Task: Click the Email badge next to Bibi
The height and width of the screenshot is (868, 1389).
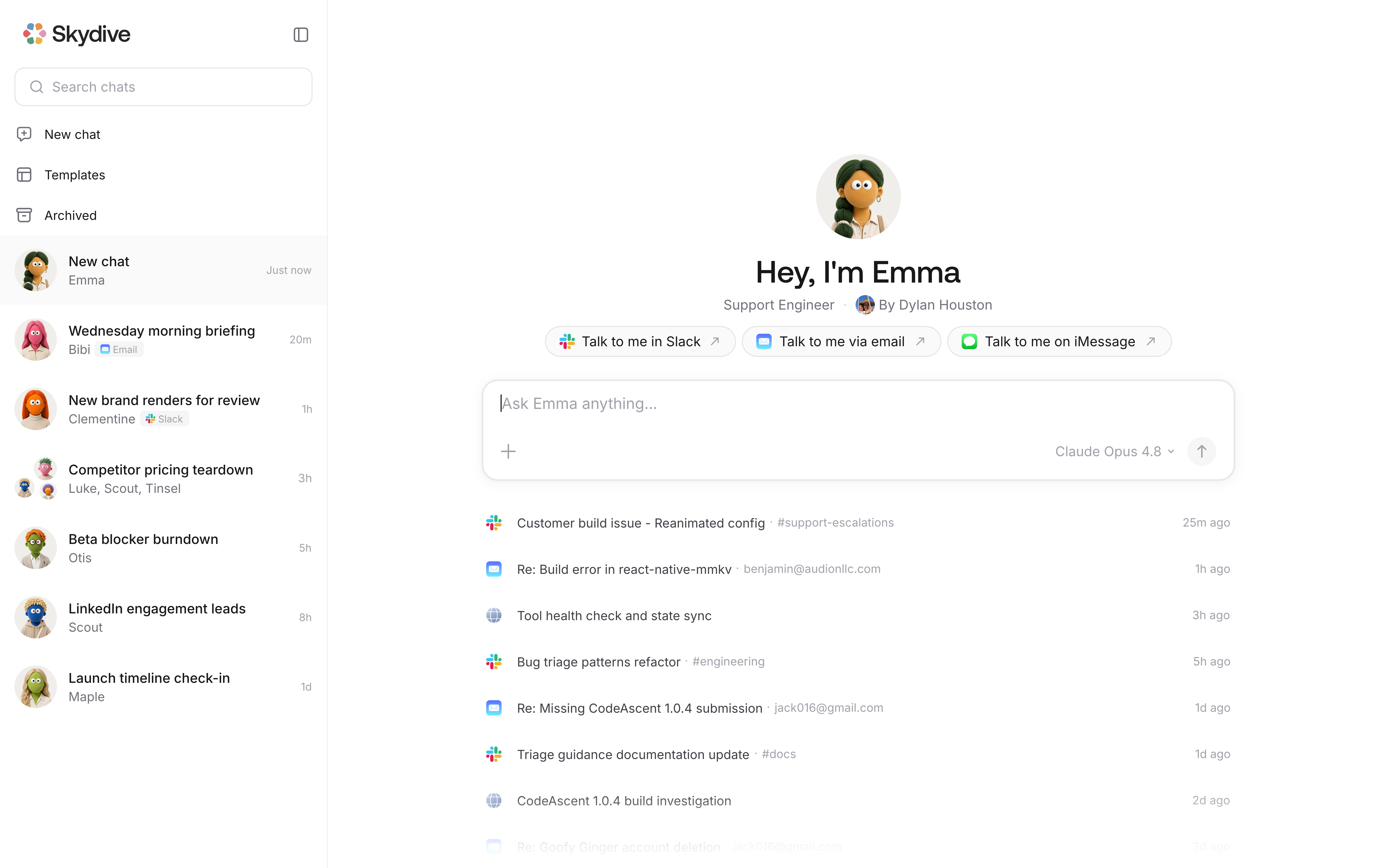Action: (119, 350)
